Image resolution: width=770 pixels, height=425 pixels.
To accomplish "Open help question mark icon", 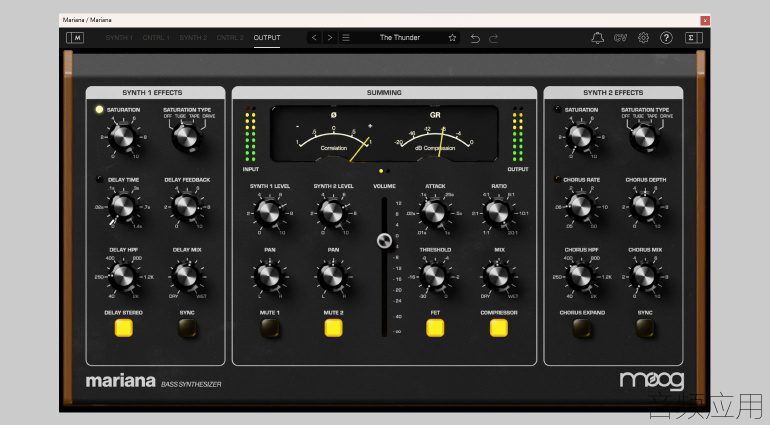I will click(666, 38).
